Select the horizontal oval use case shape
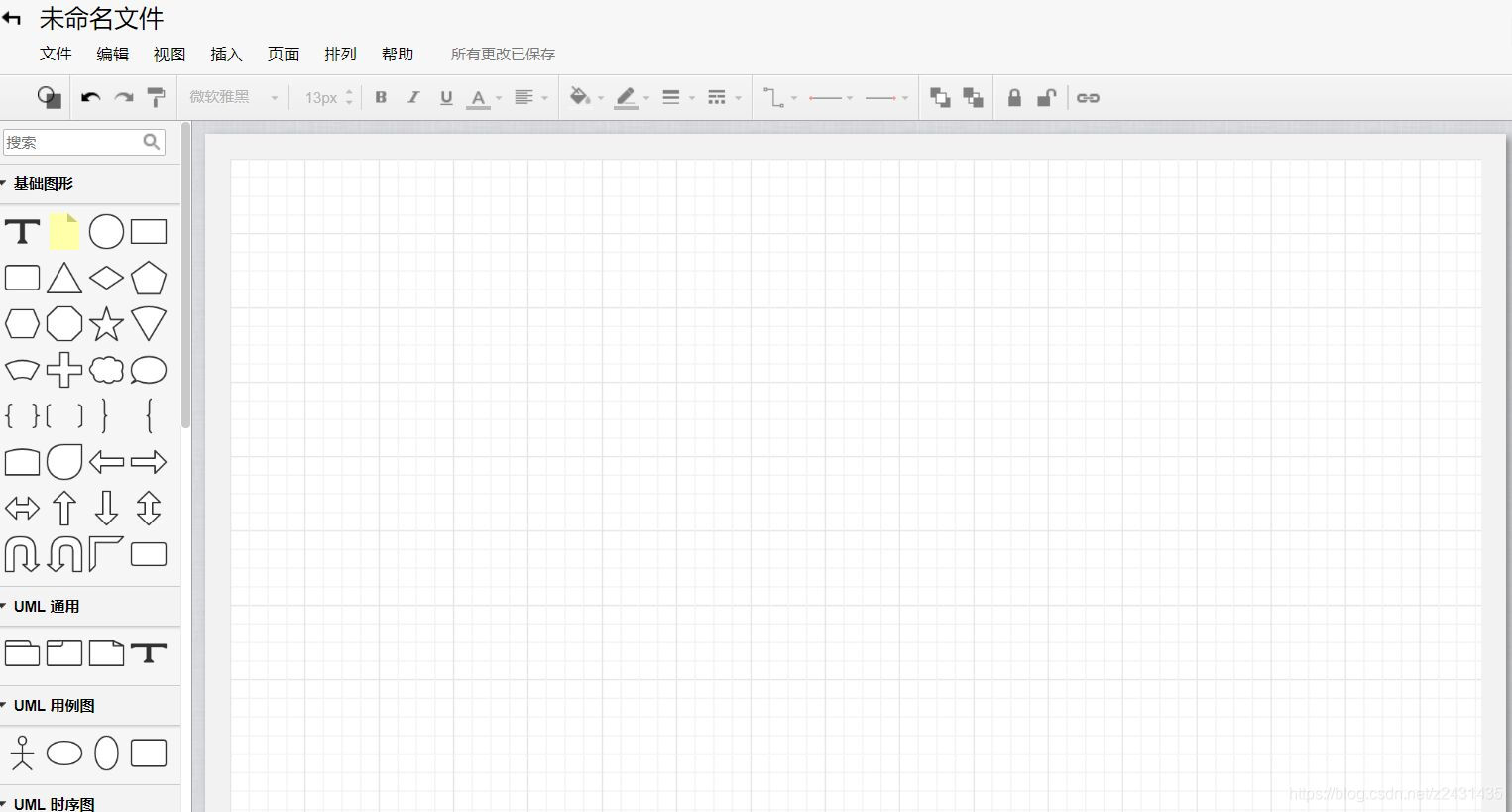The image size is (1512, 812). click(64, 754)
